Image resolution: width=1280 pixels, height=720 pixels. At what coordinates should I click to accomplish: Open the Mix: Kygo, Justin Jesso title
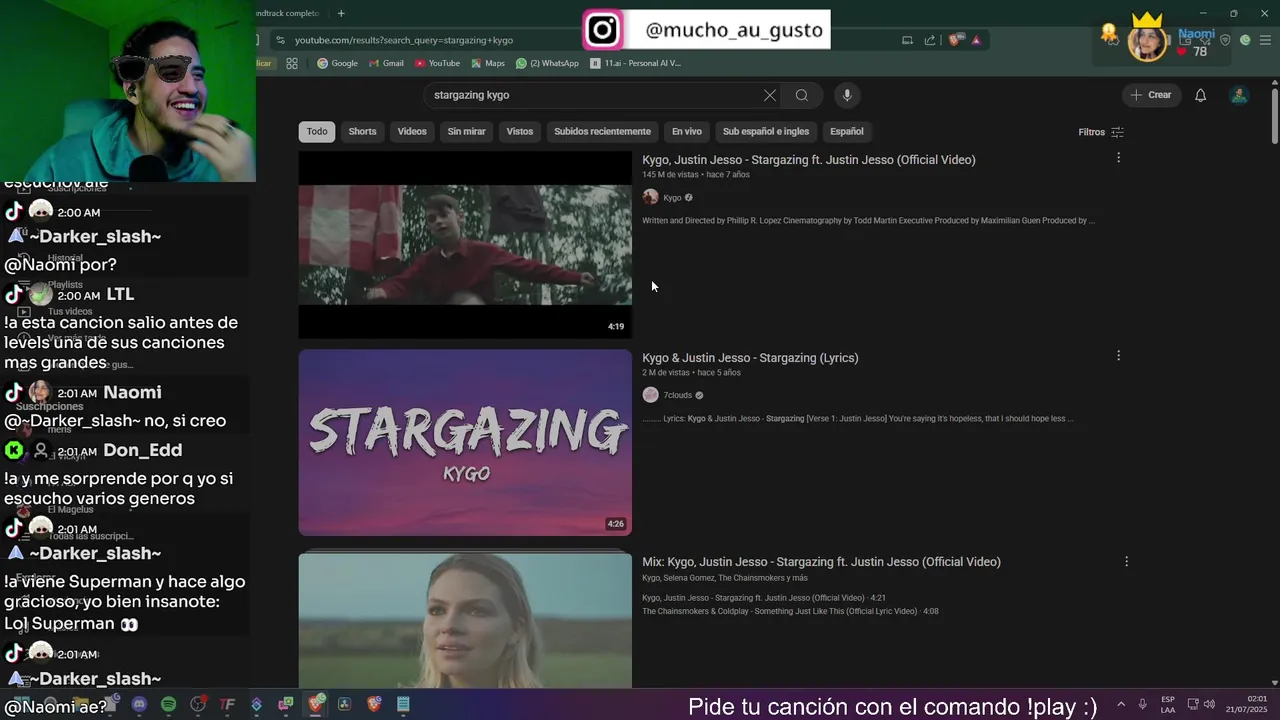(821, 562)
